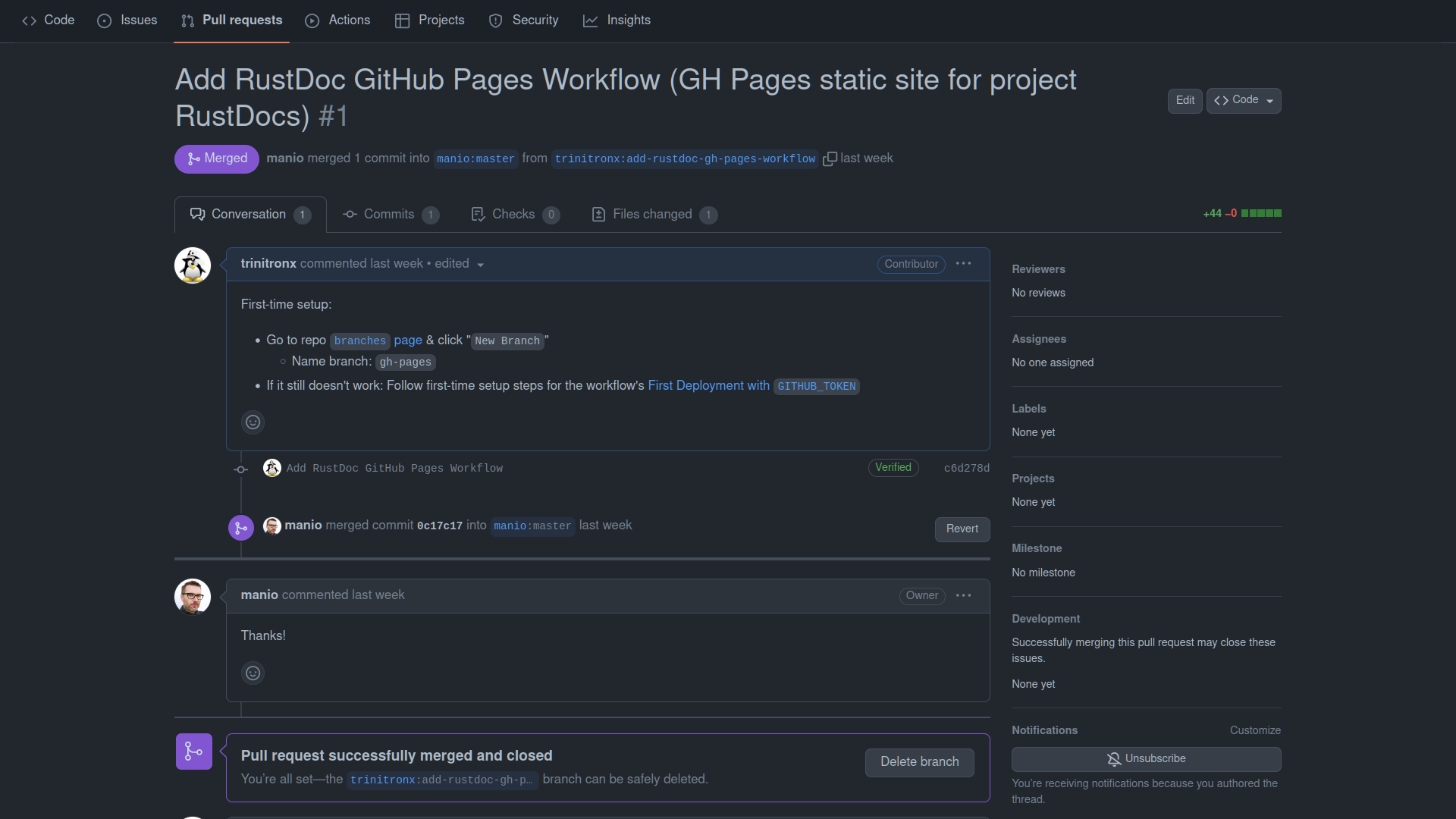Add emoji reaction to trinitronx's comment
Viewport: 1456px width, 819px height.
pos(253,422)
